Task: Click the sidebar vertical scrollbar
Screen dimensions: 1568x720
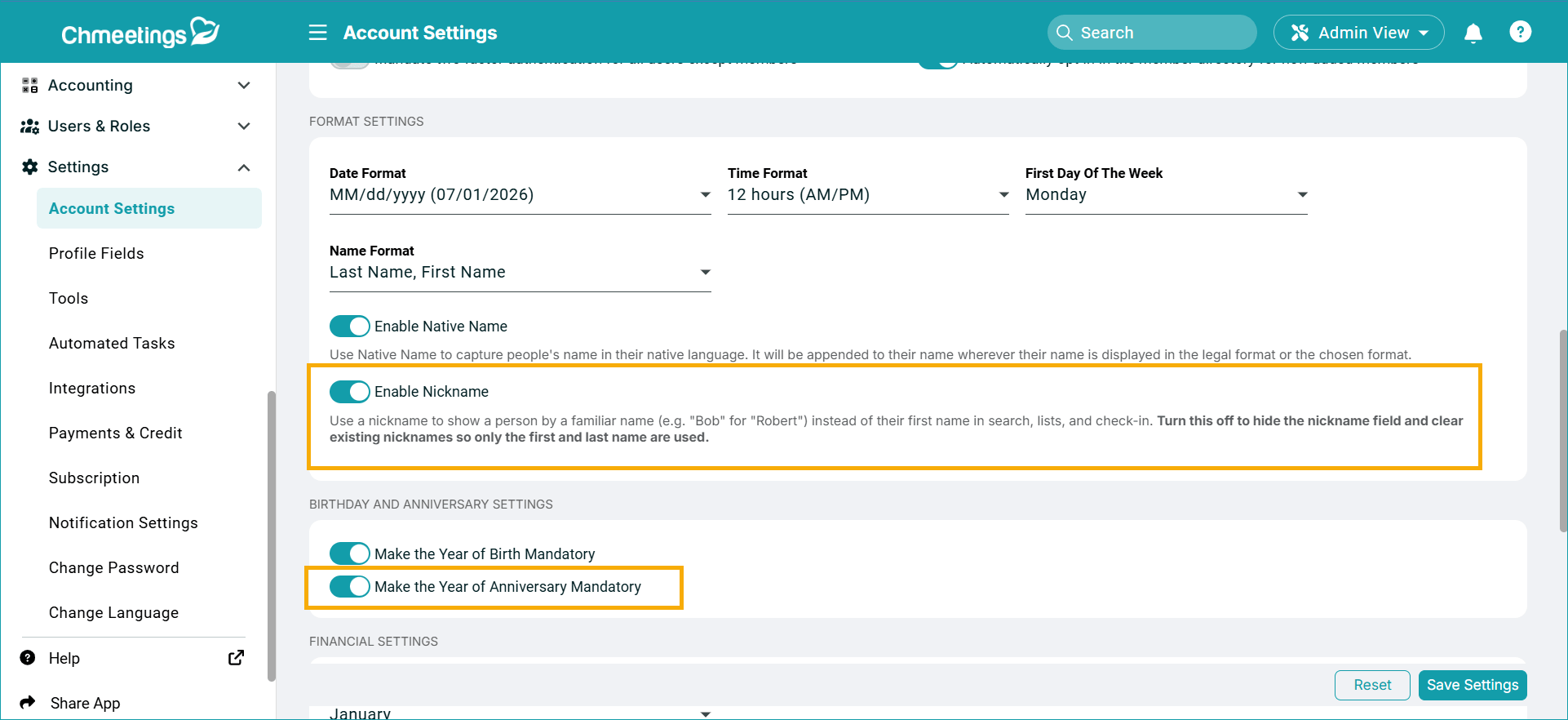Action: pos(272,536)
